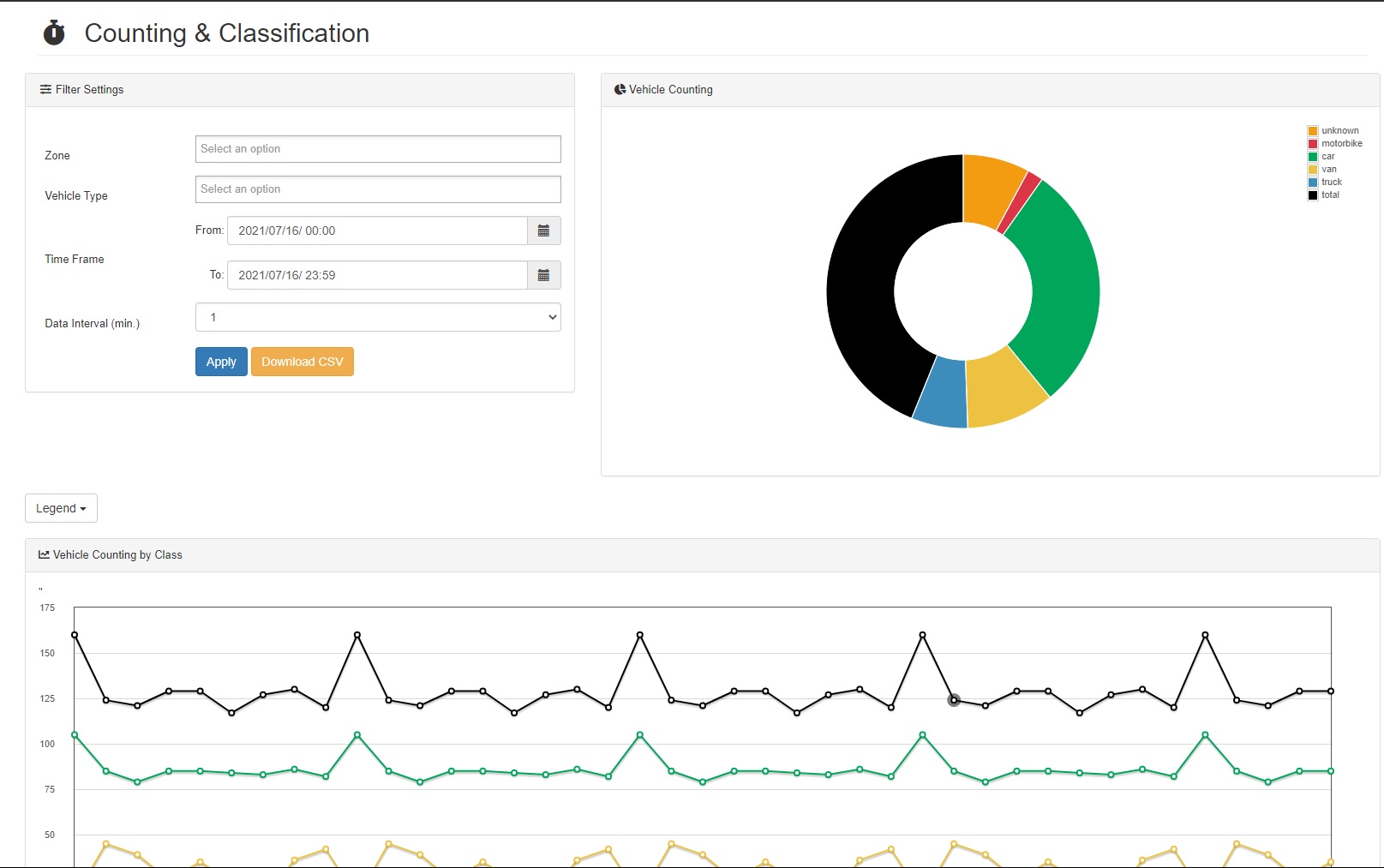Open the Zone select box
The height and width of the screenshot is (868, 1384).
click(x=378, y=149)
